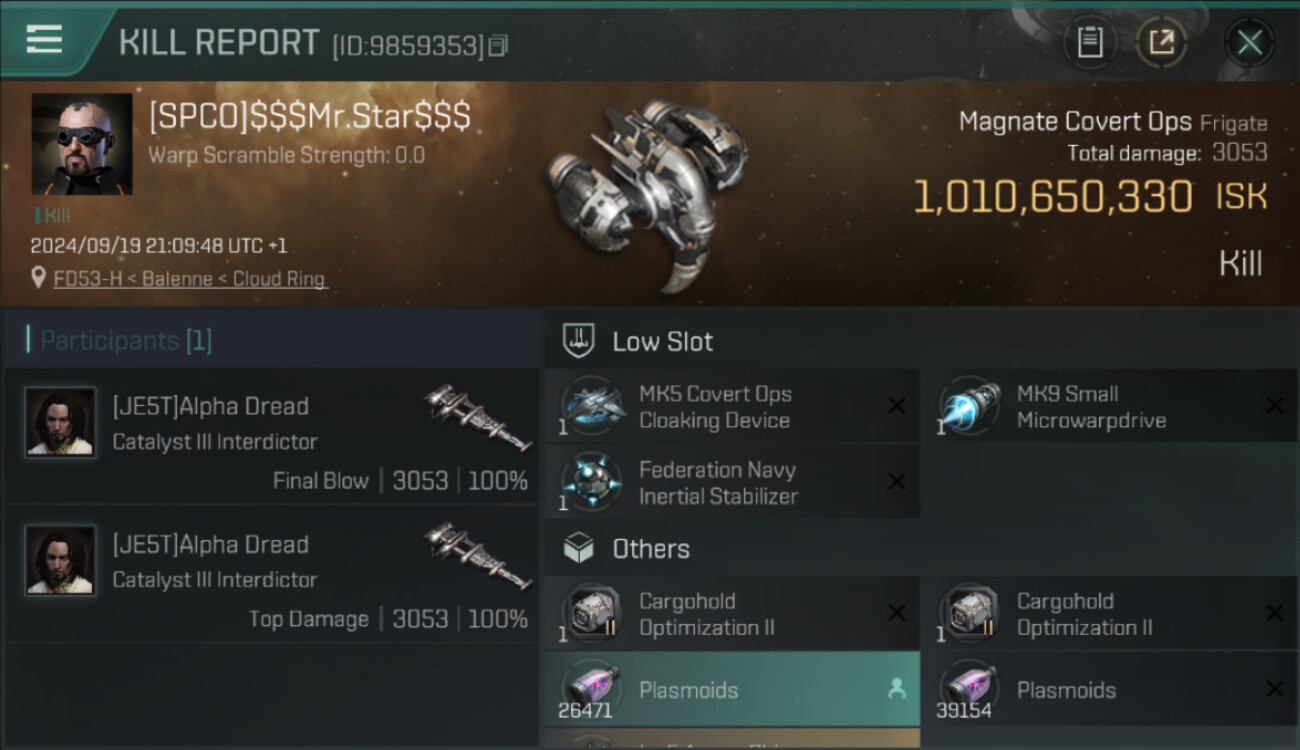
Task: Open the hamburger menu
Action: [x=44, y=40]
